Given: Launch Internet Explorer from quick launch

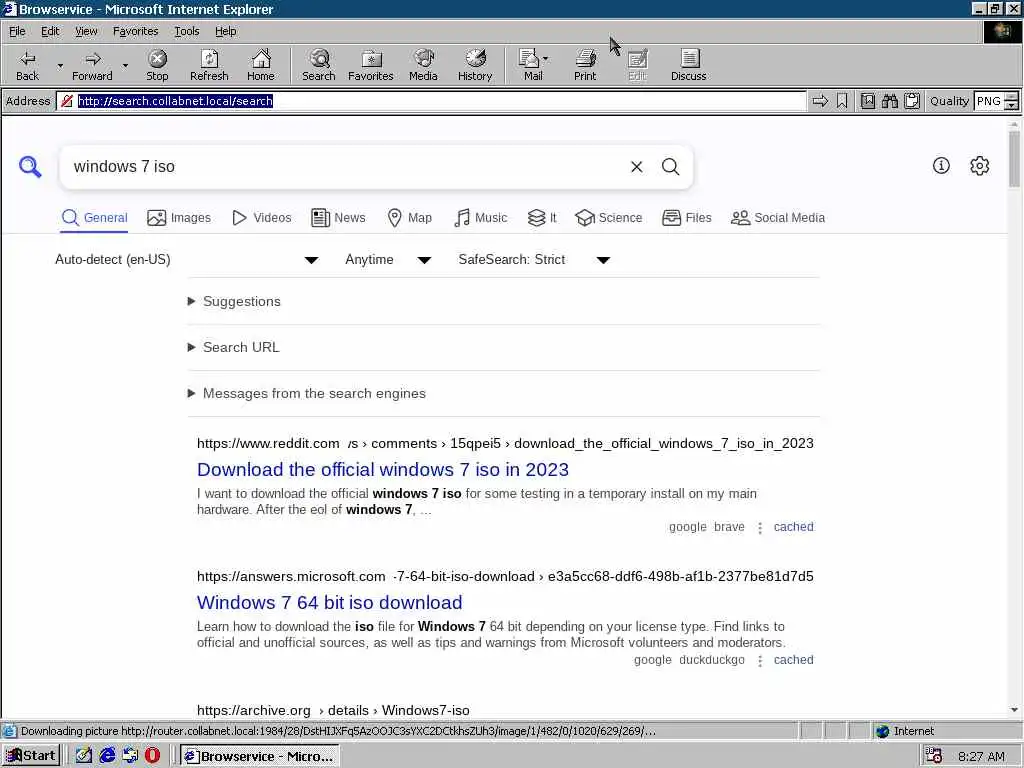Looking at the screenshot, I should [x=107, y=756].
